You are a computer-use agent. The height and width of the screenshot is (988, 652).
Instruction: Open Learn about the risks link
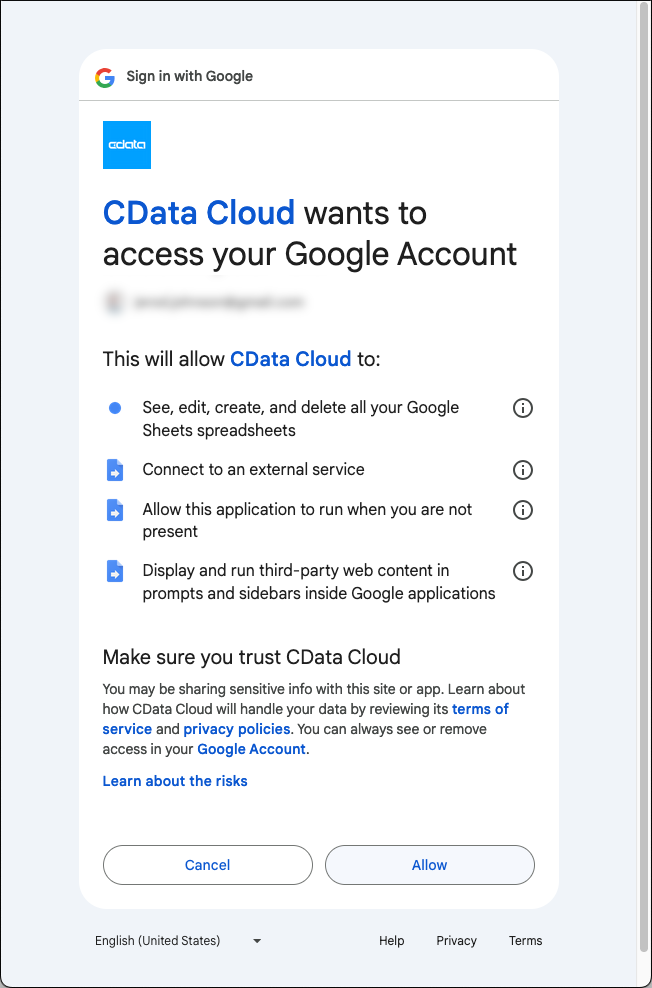pos(175,781)
